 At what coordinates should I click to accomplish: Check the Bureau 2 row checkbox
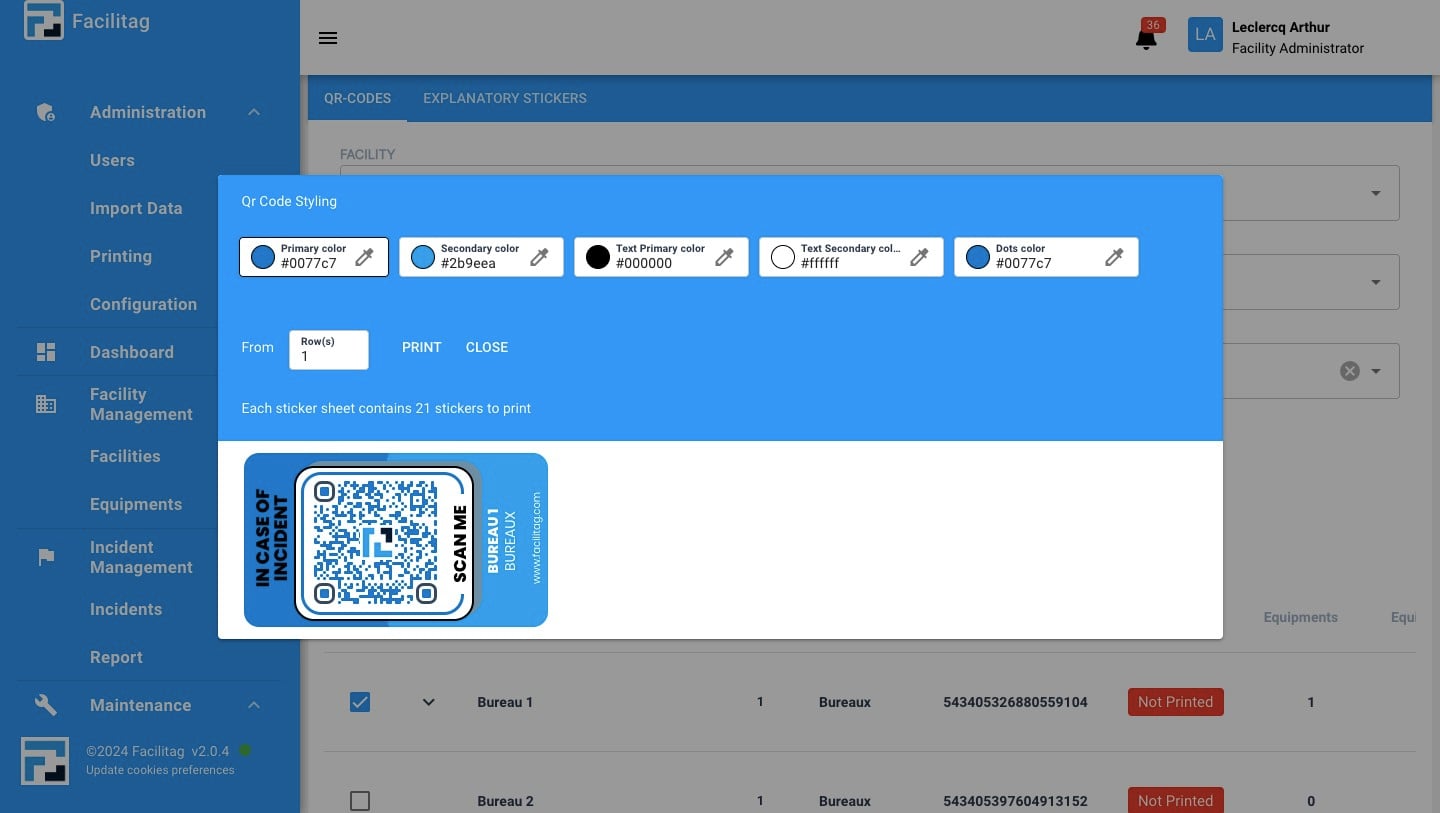(x=360, y=801)
